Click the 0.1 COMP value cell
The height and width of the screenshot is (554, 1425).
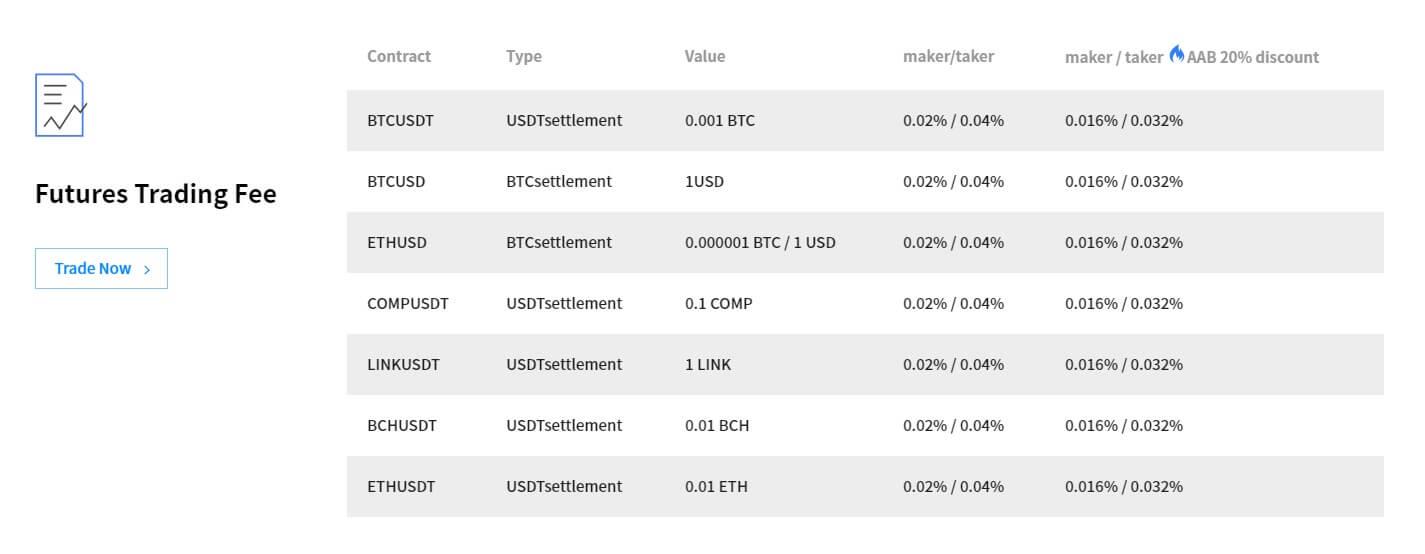[x=719, y=303]
